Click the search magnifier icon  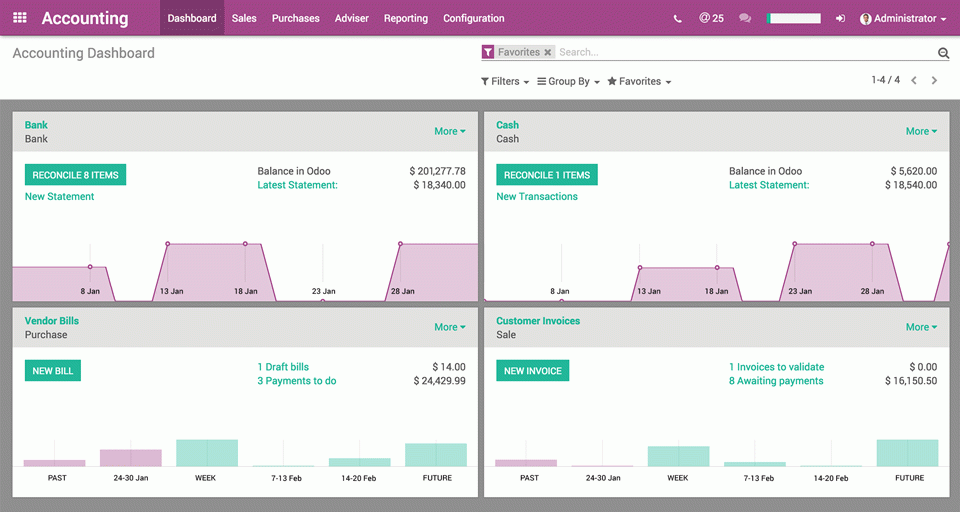pos(943,53)
